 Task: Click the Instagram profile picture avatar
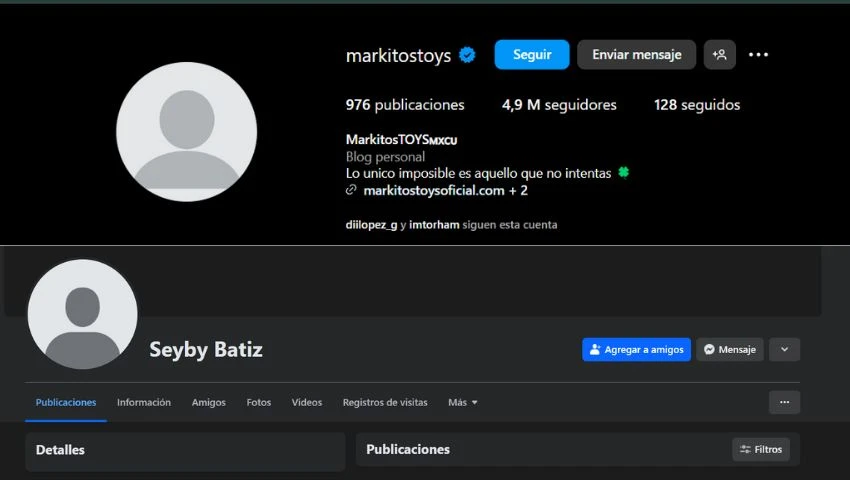tap(186, 132)
